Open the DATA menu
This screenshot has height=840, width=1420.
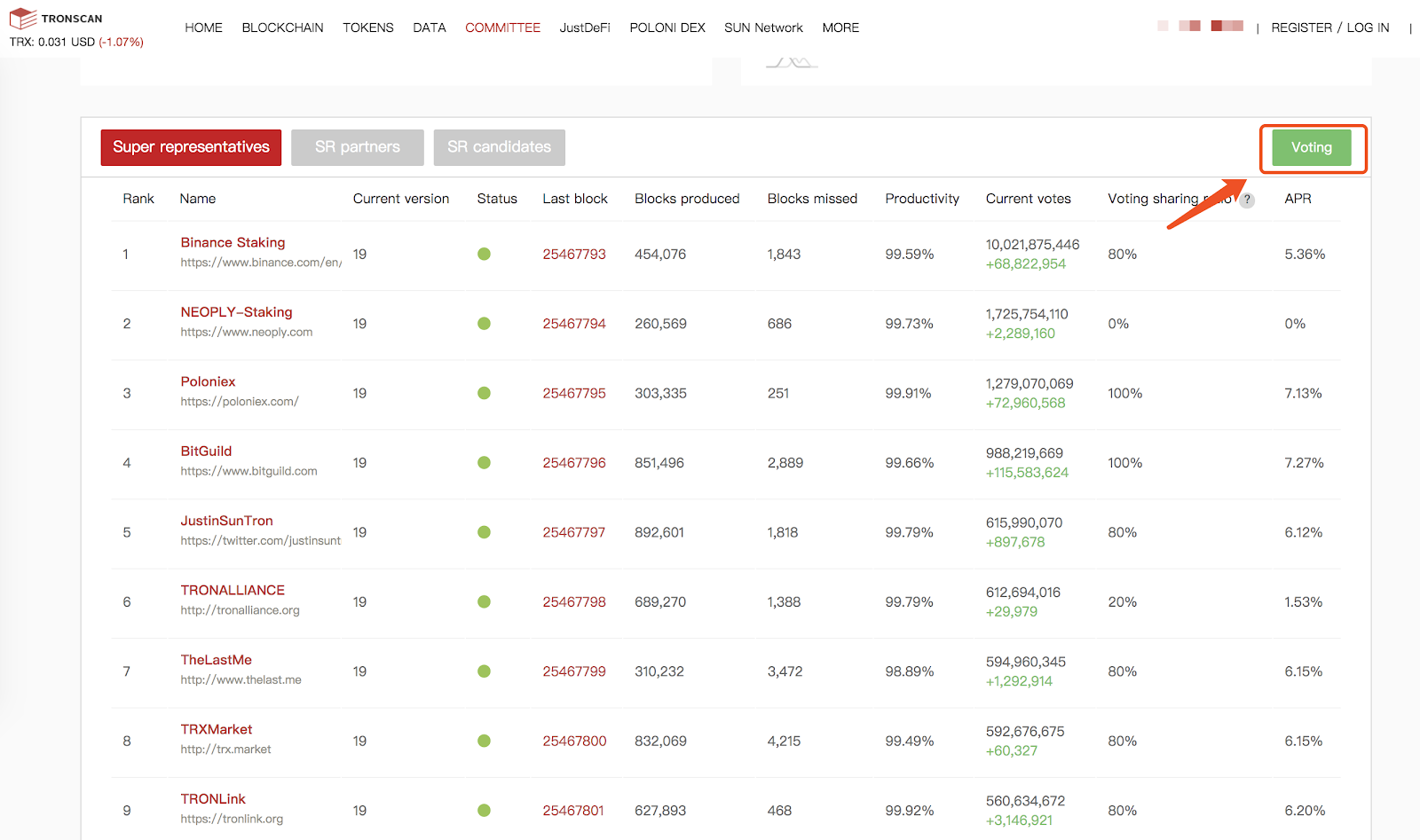click(x=430, y=27)
